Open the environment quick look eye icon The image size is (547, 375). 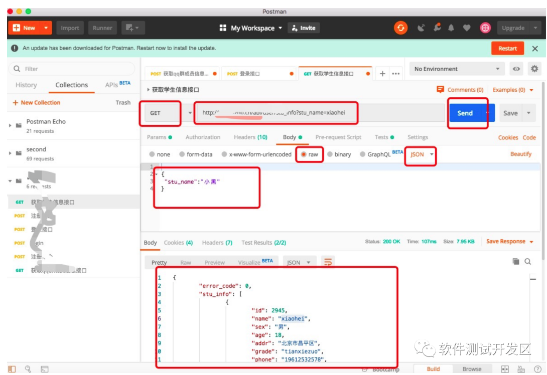click(516, 69)
